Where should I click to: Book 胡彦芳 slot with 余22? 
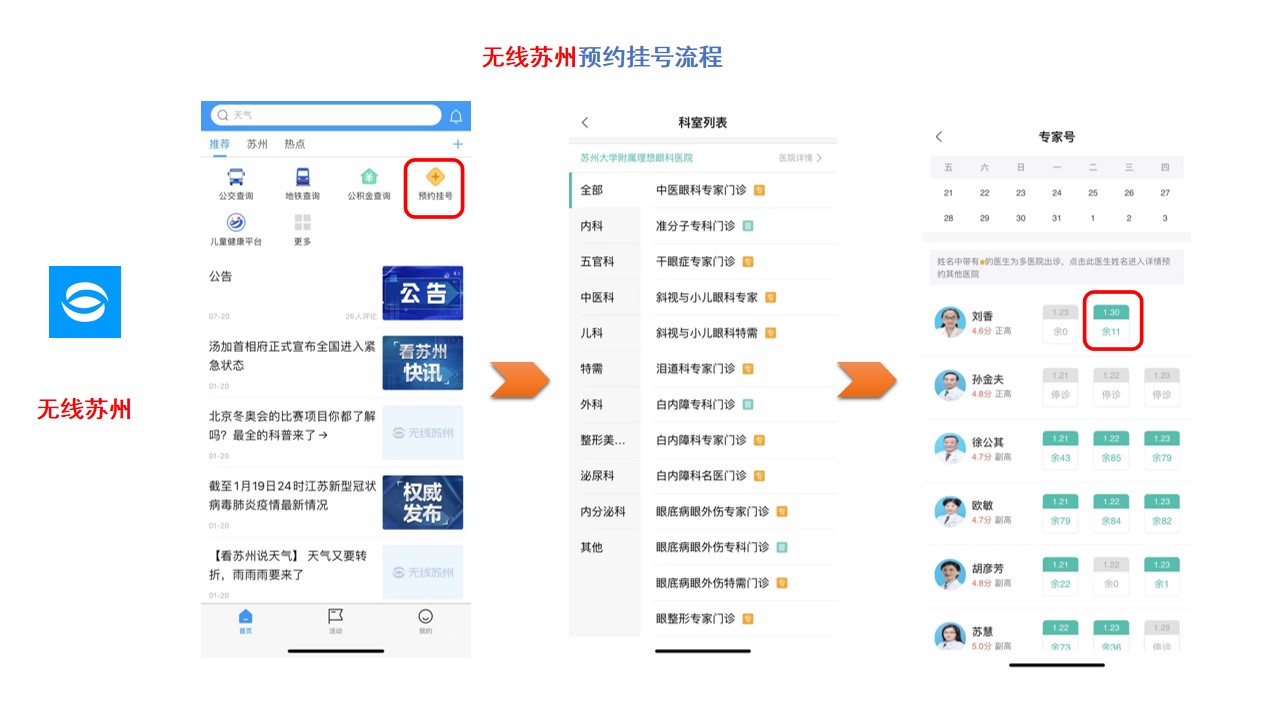pyautogui.click(x=1061, y=574)
